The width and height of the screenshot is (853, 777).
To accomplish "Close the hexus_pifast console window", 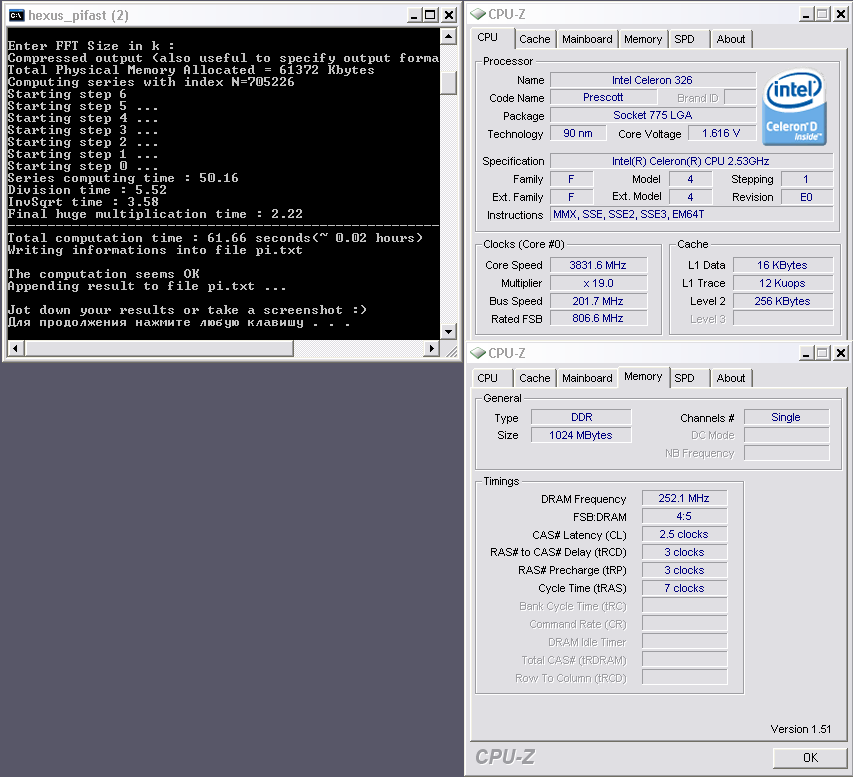I will (449, 15).
